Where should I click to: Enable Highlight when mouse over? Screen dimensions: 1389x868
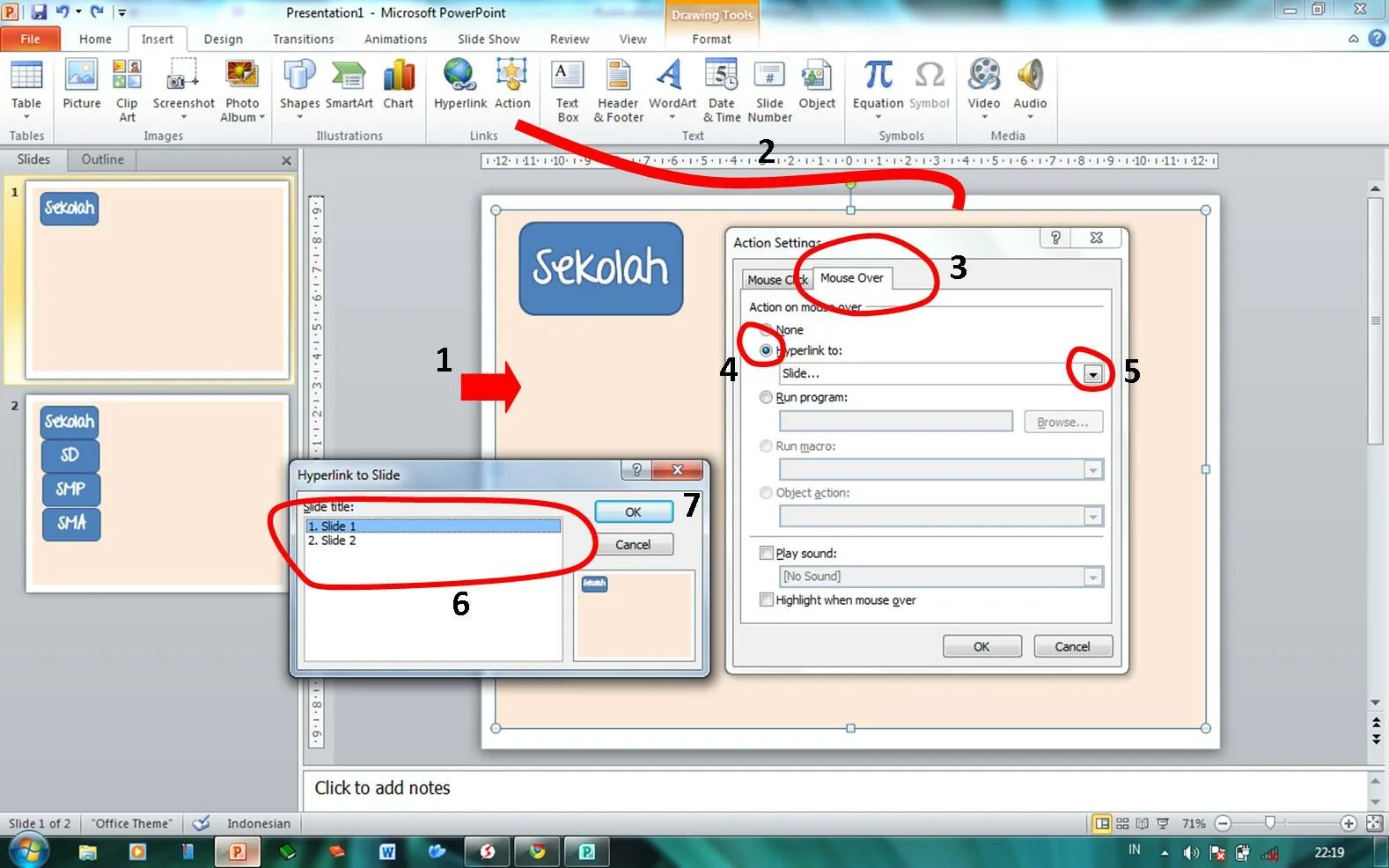[x=767, y=600]
